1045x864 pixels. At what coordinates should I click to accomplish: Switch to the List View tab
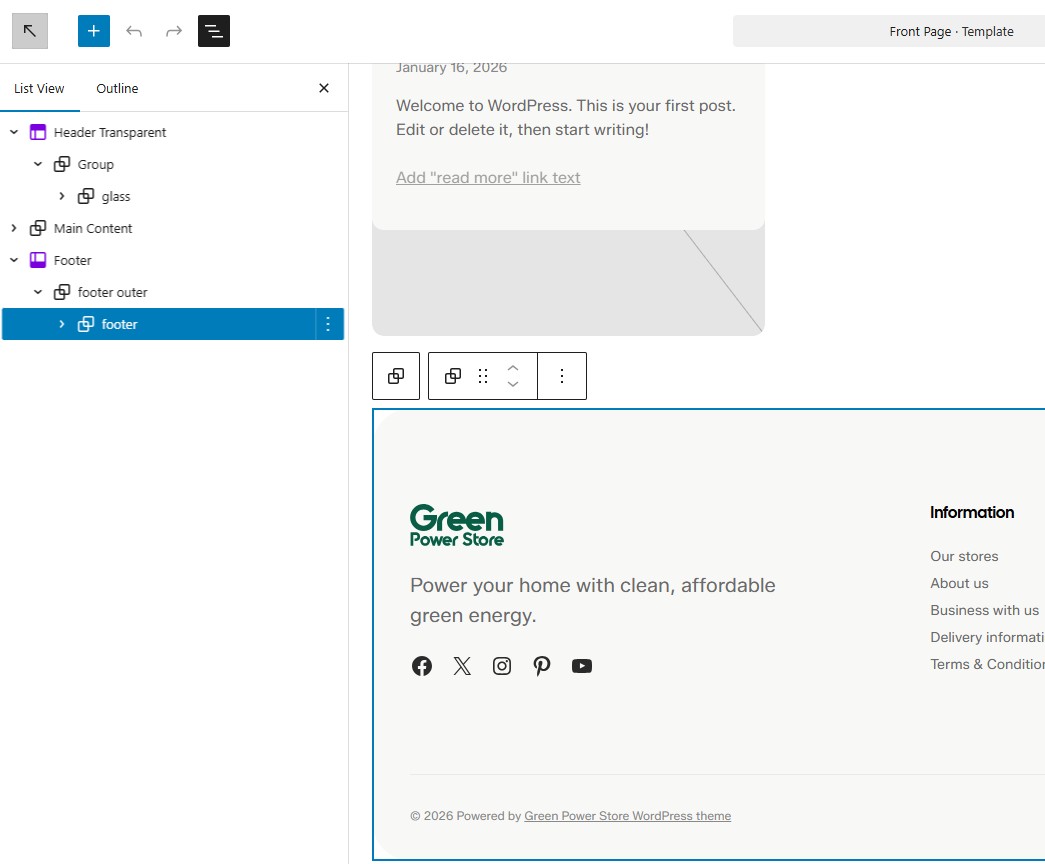(x=39, y=88)
